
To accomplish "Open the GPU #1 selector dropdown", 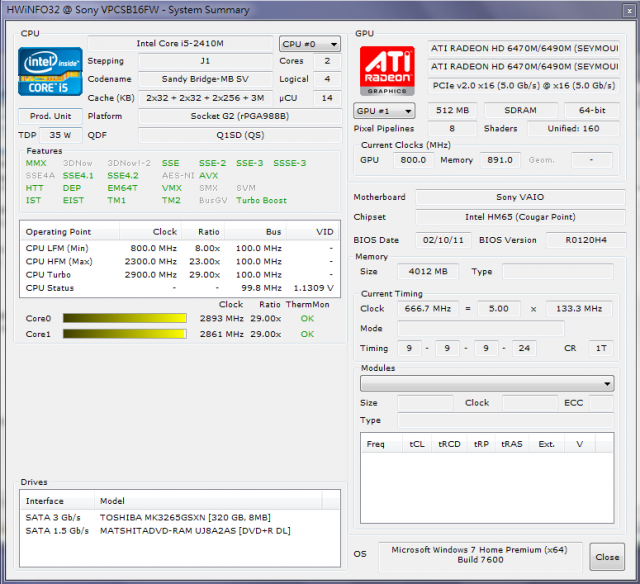I will [384, 111].
